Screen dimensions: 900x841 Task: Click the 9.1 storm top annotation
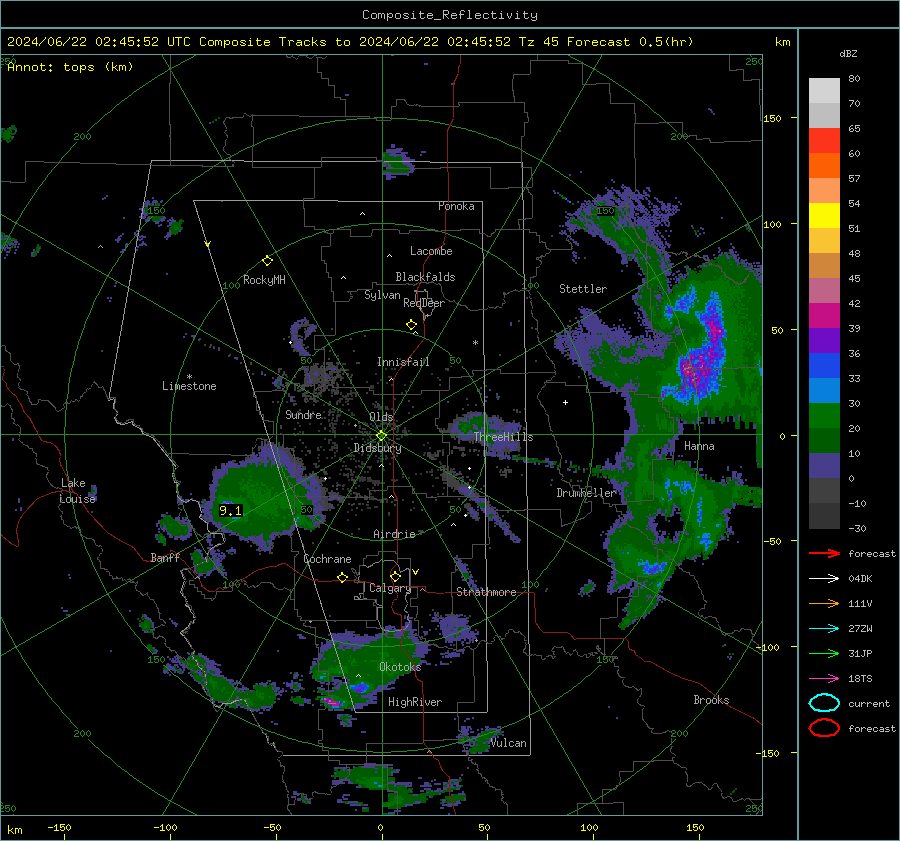coord(230,510)
